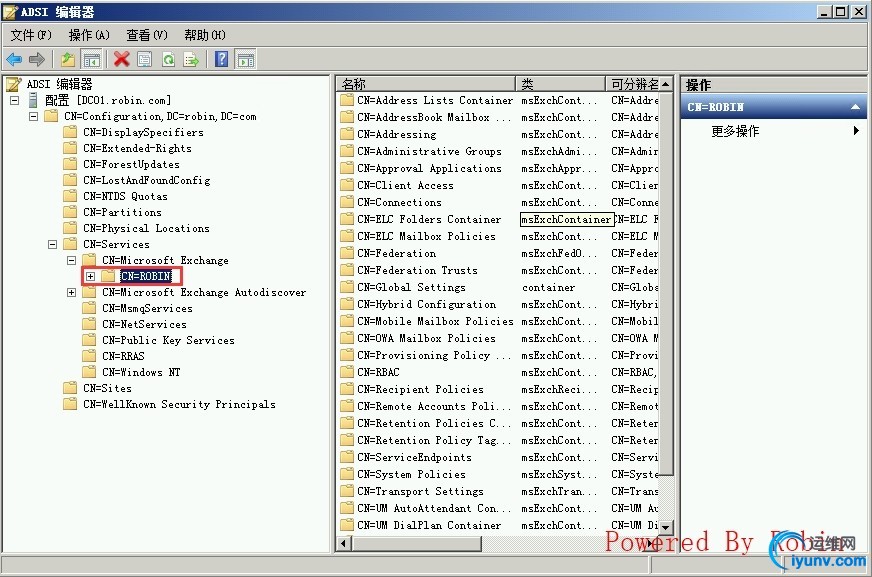Collapse the CN=Microsoft Exchange node
Screen dimensions: 872x577
point(72,260)
